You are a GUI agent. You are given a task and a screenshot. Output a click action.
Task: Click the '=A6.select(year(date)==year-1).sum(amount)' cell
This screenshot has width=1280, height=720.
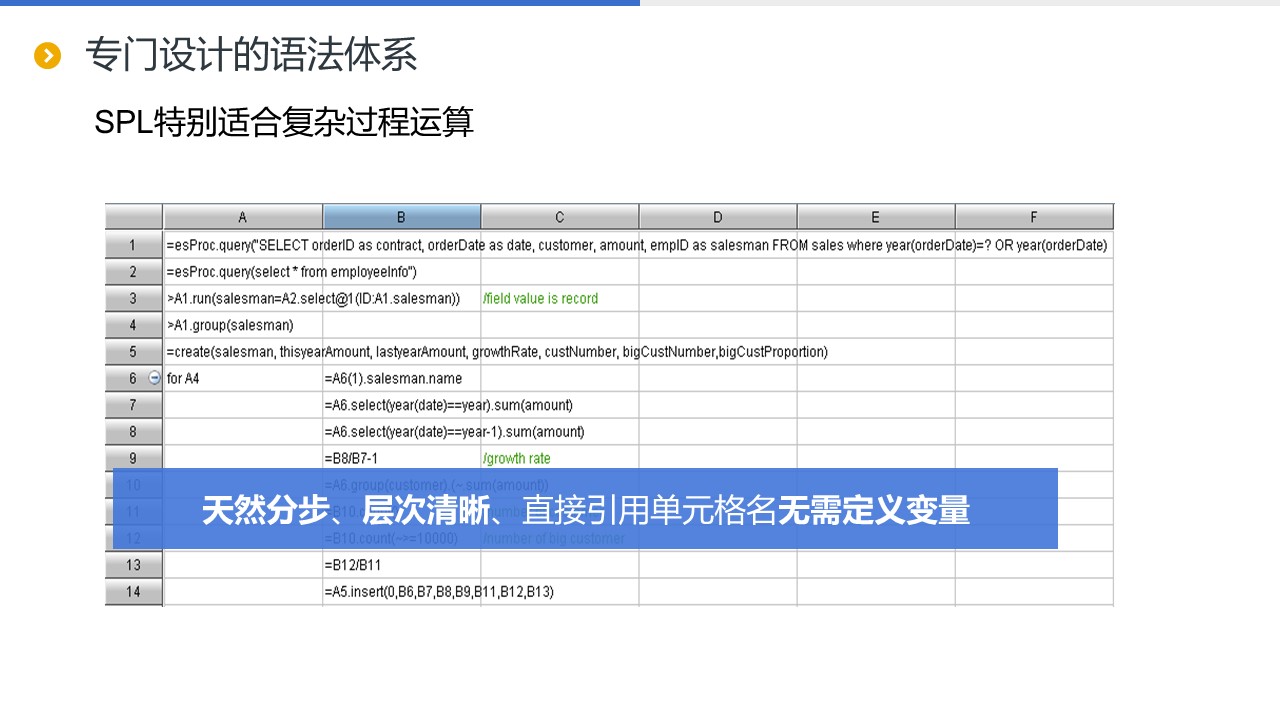click(455, 432)
